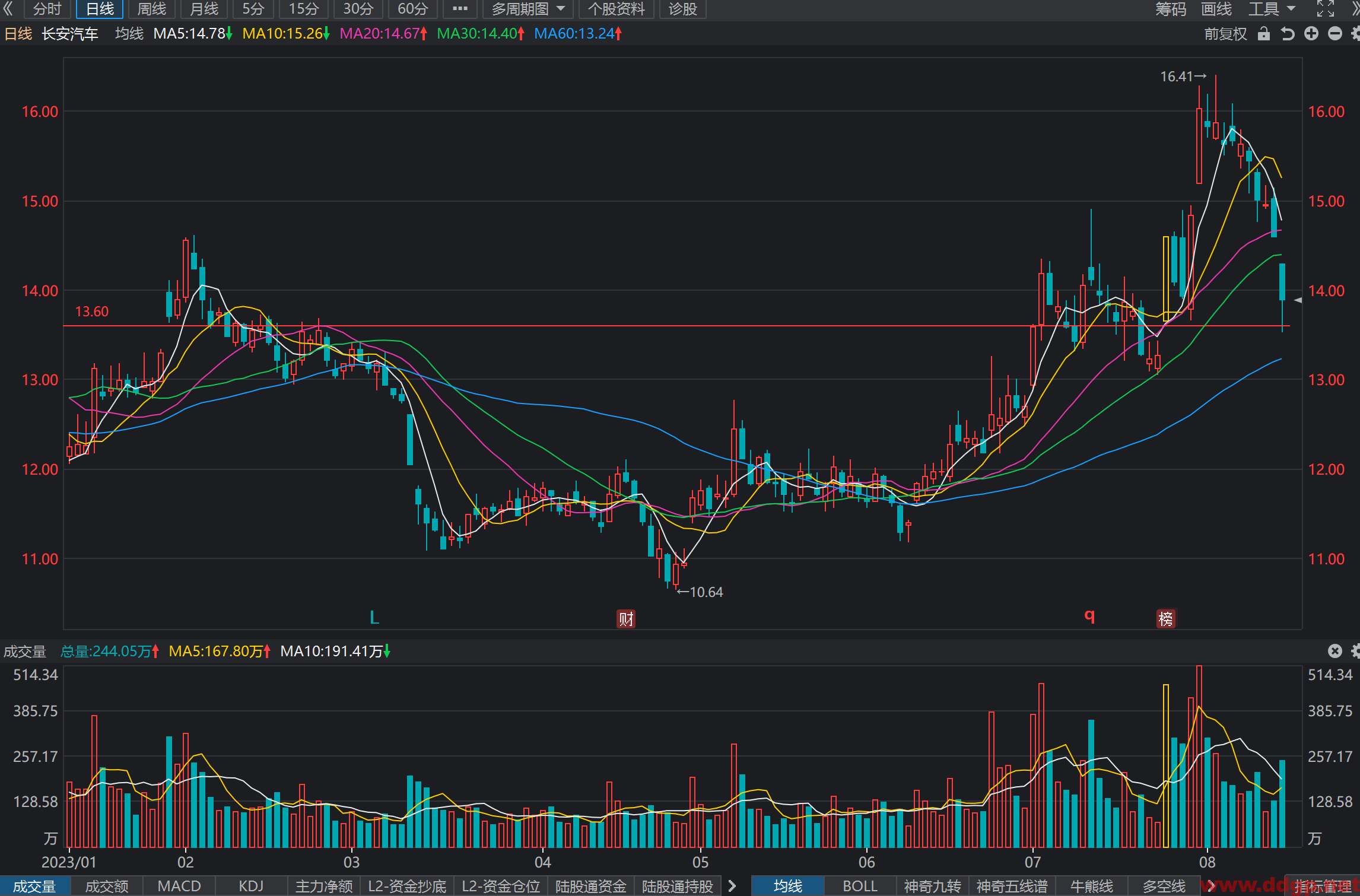Click the double left arrow to go back
1360x896 pixels.
point(8,9)
